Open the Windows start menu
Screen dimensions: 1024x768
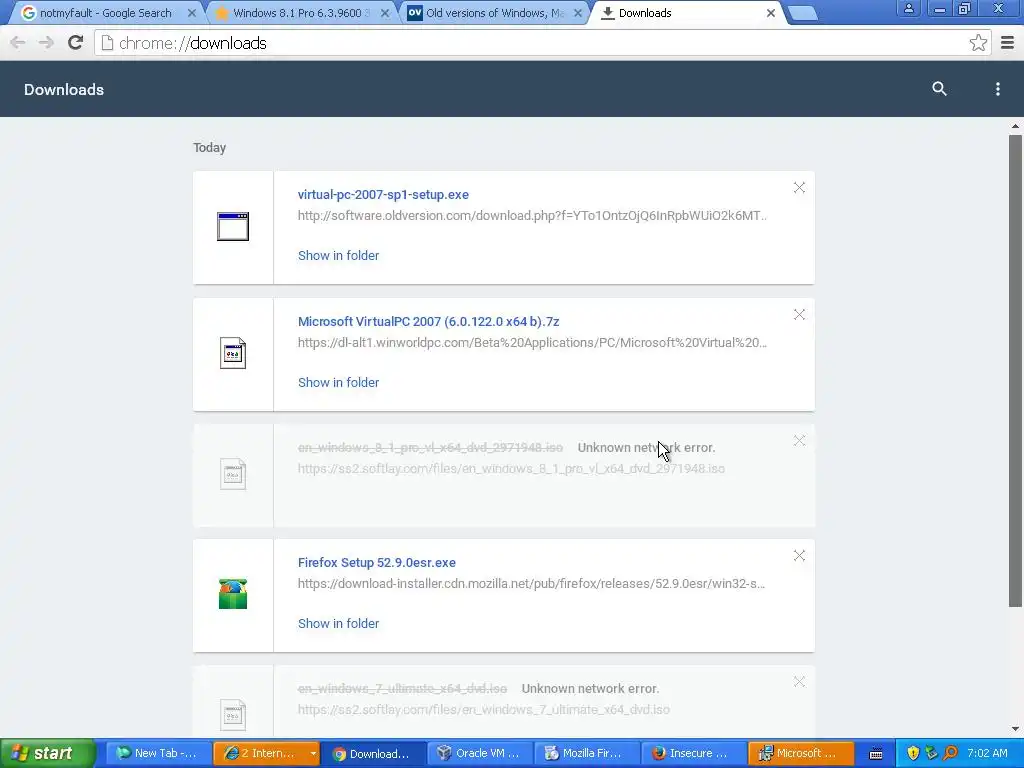pos(47,754)
